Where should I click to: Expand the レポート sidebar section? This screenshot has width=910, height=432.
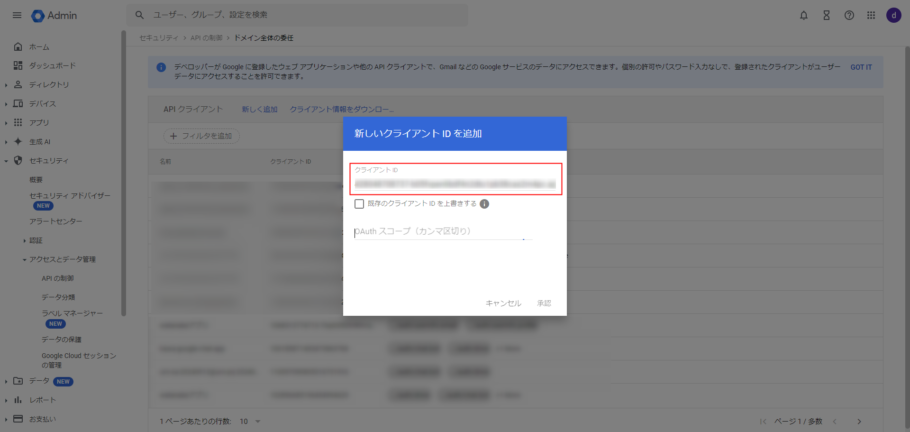pos(6,400)
